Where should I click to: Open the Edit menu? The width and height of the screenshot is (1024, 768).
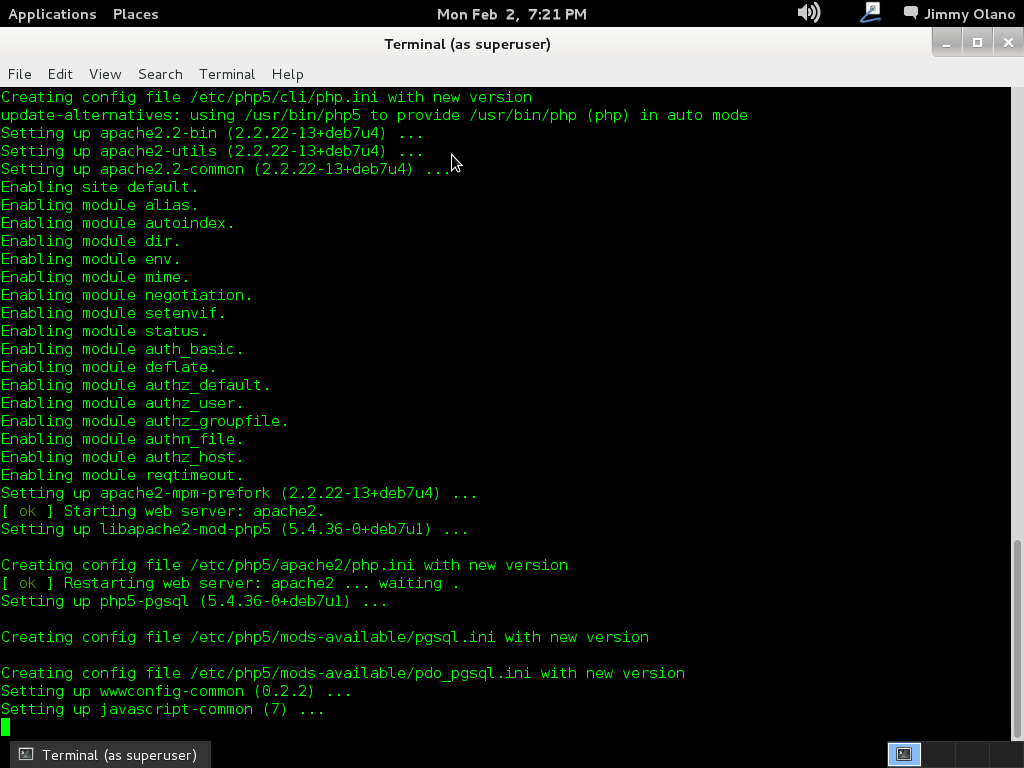point(60,74)
